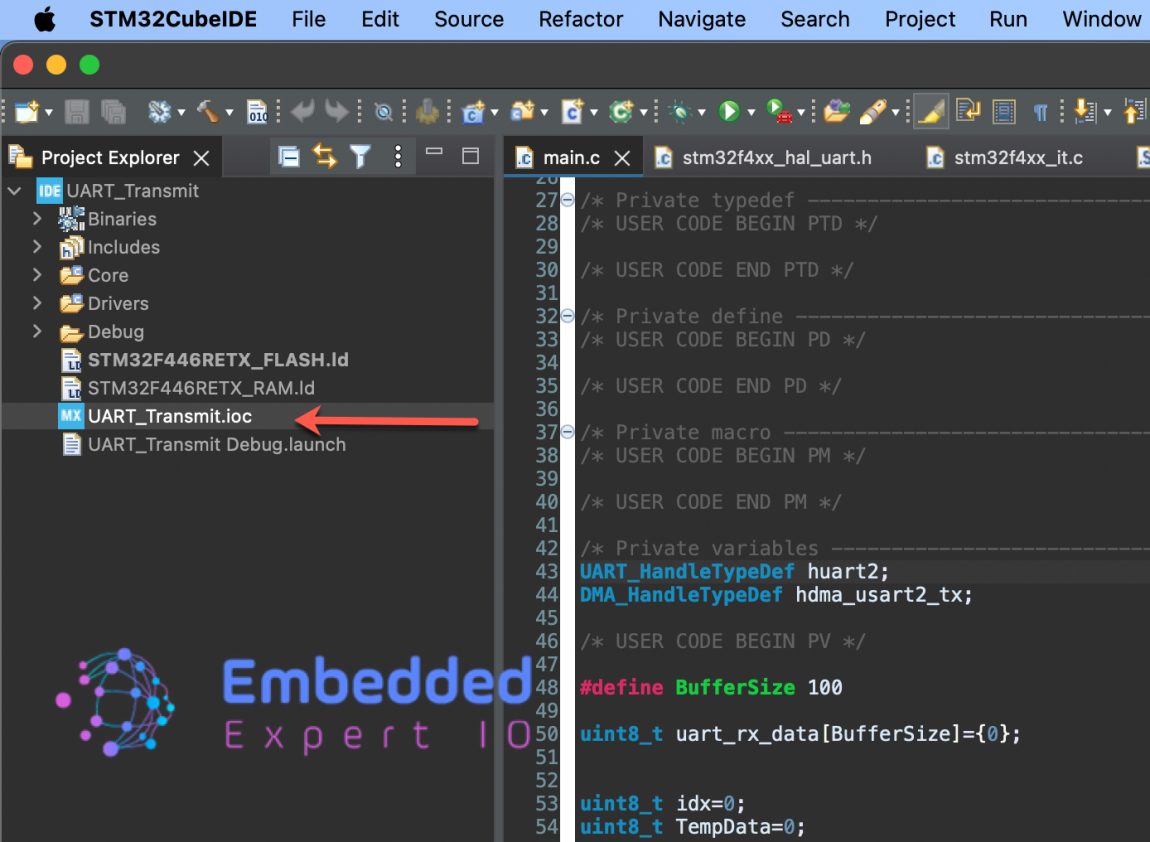Expand the Drivers folder
Image resolution: width=1150 pixels, height=842 pixels.
(x=37, y=303)
